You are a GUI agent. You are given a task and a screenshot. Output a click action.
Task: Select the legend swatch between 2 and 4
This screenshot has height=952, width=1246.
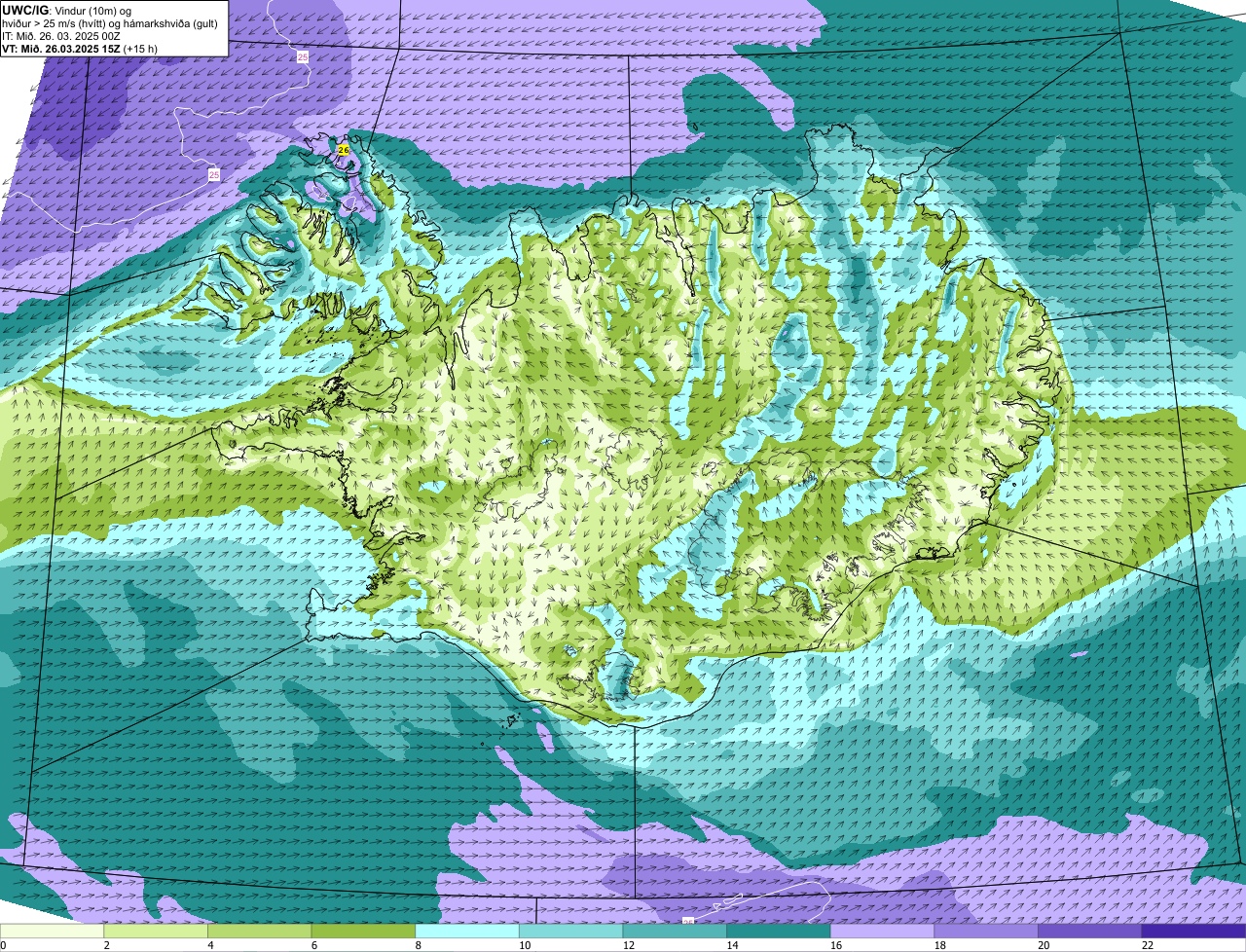[156, 931]
